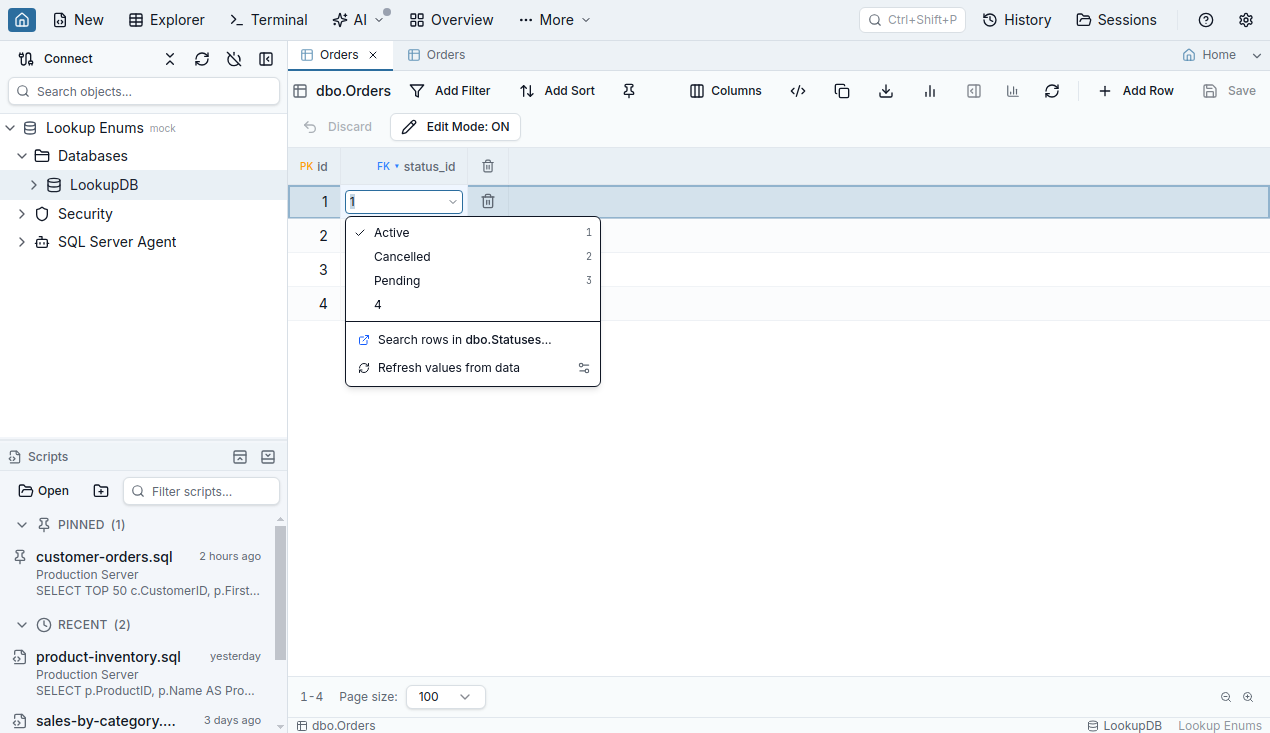Open the Settings gear icon
1270x733 pixels.
(1246, 20)
